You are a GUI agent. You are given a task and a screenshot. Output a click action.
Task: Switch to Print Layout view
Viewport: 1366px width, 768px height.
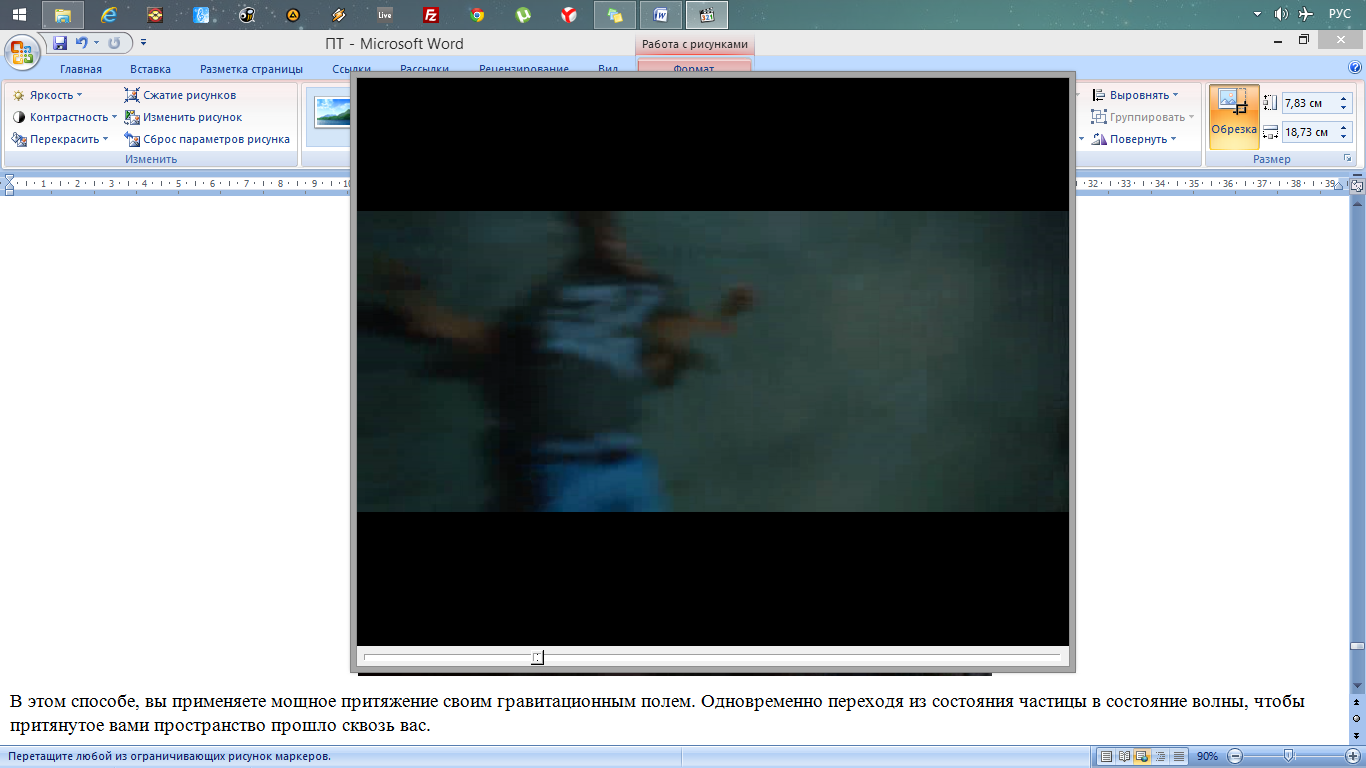coord(1105,756)
